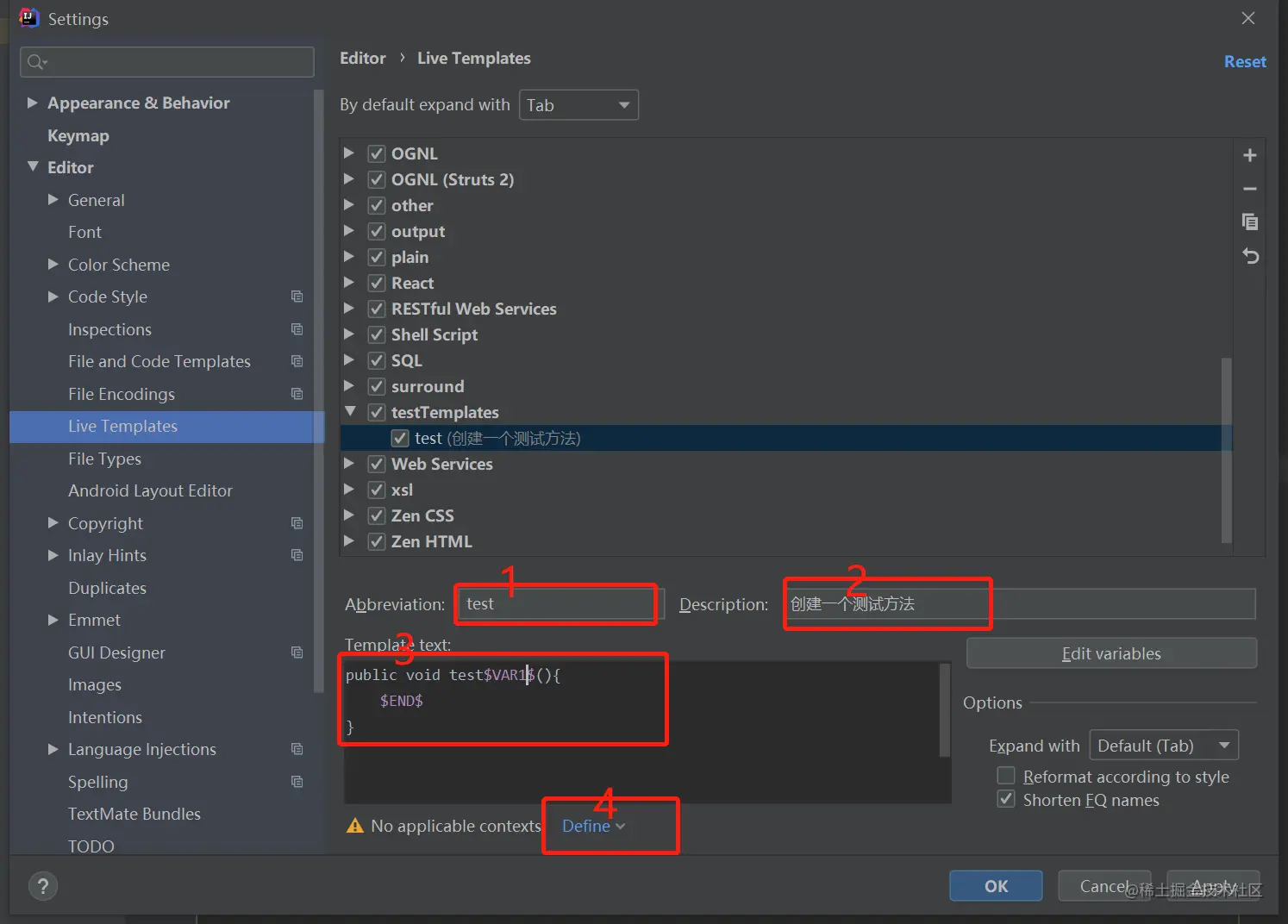Click the Reset link
The height and width of the screenshot is (924, 1288).
tap(1245, 62)
